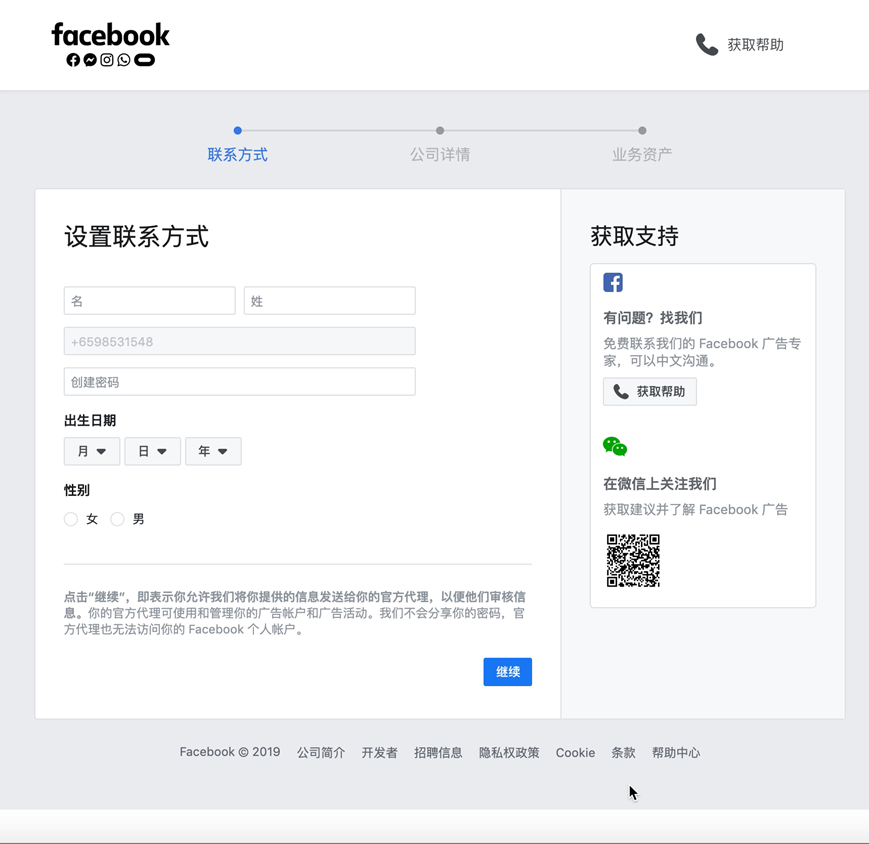Click the blue Facebook icon in the support panel

[613, 282]
